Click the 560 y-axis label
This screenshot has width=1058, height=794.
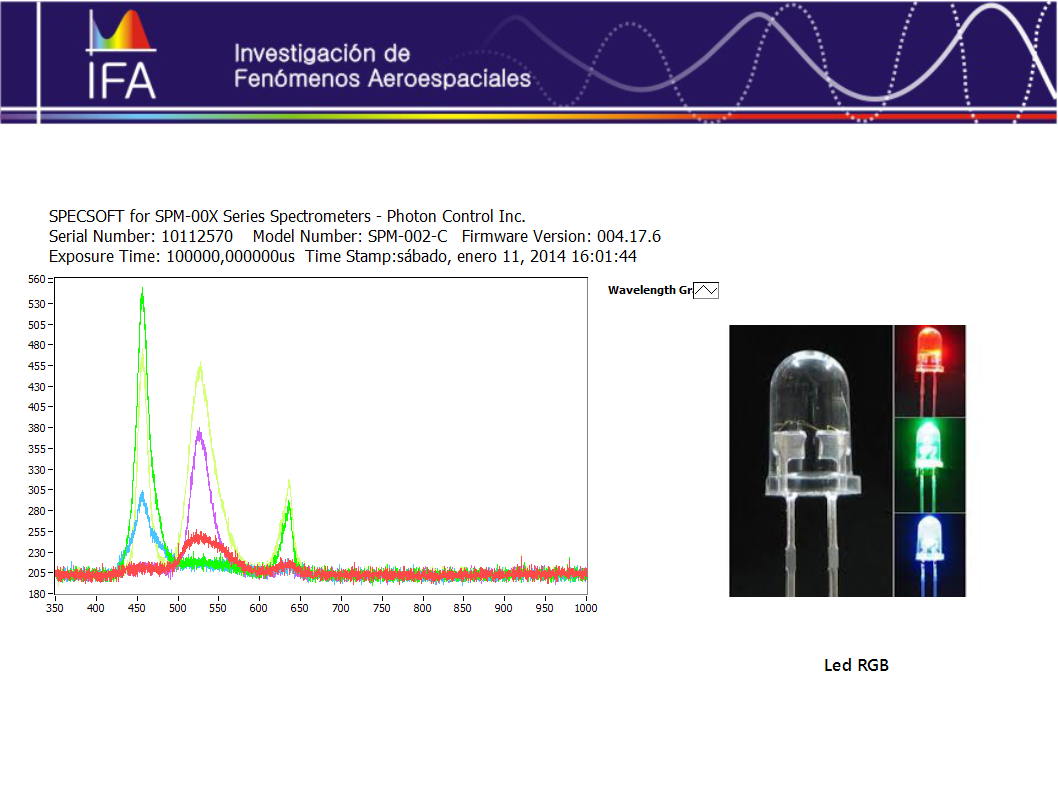click(x=36, y=279)
